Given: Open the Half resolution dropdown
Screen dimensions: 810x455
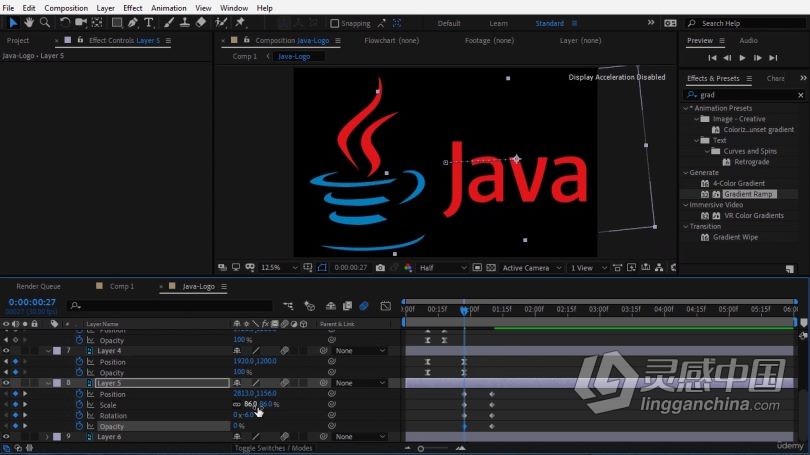Looking at the screenshot, I should point(443,268).
